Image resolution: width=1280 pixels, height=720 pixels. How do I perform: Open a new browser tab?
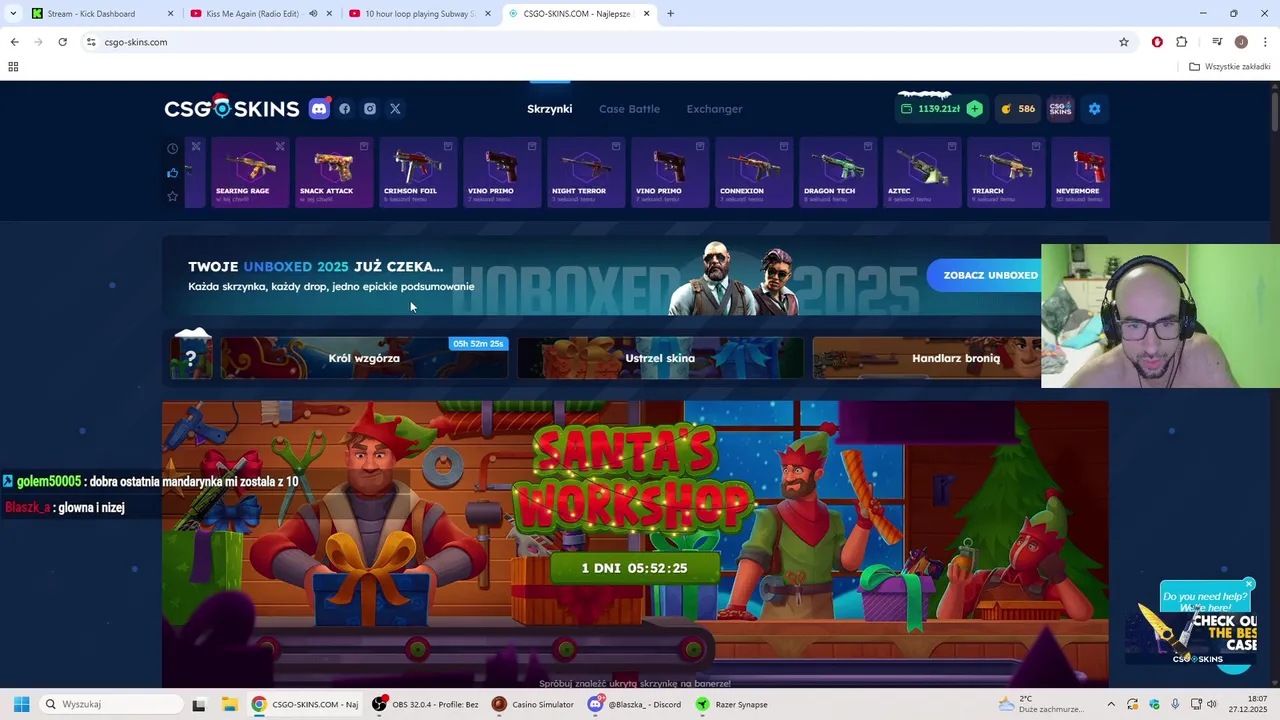(670, 14)
